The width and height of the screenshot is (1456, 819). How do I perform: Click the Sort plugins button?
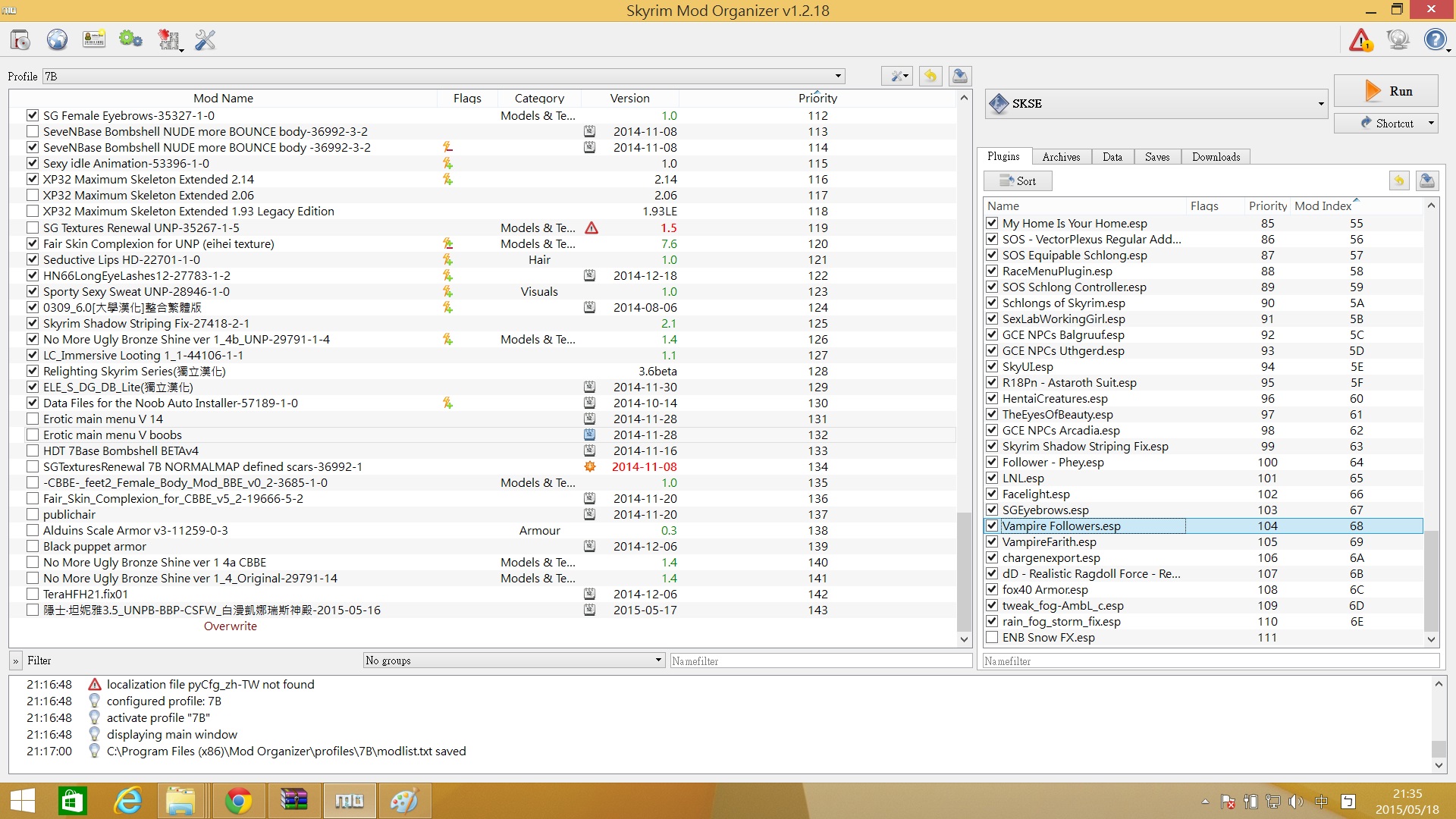pyautogui.click(x=1018, y=180)
